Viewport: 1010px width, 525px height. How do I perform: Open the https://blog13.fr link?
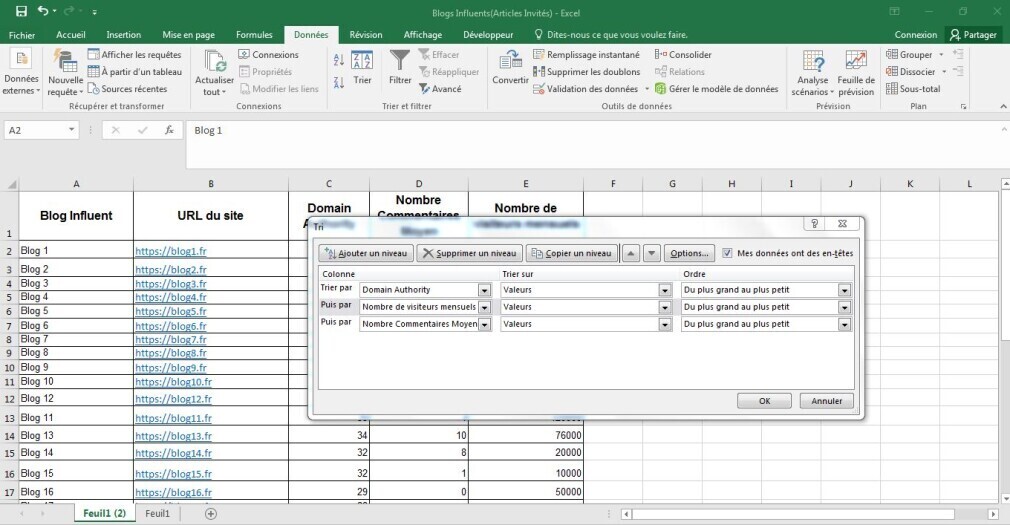174,436
